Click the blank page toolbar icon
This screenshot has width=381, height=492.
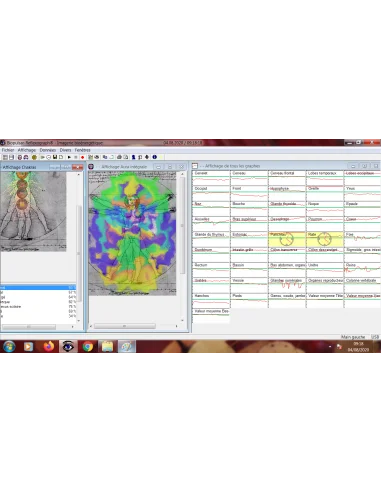click(61, 157)
